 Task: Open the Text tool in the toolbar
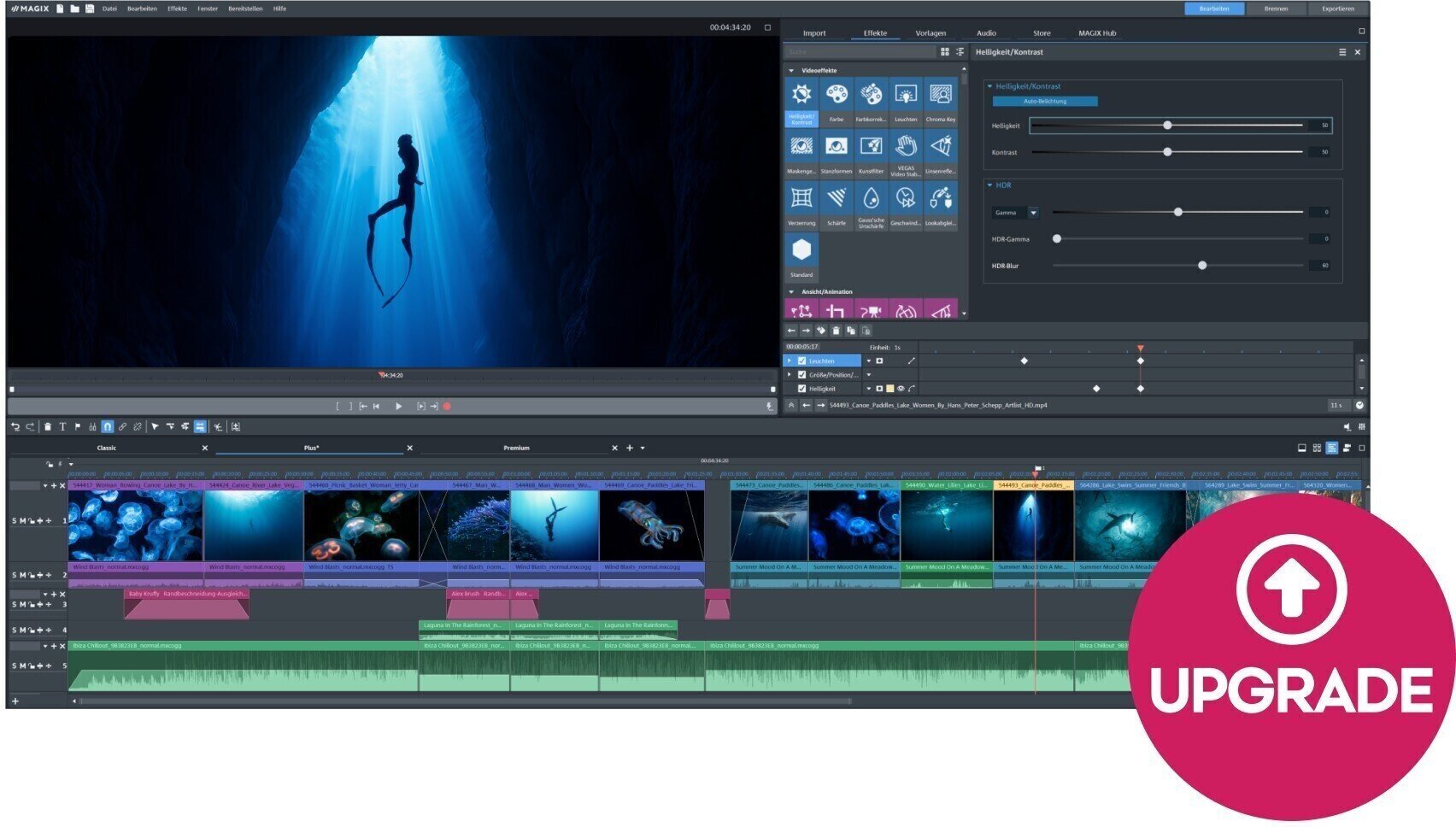(63, 426)
